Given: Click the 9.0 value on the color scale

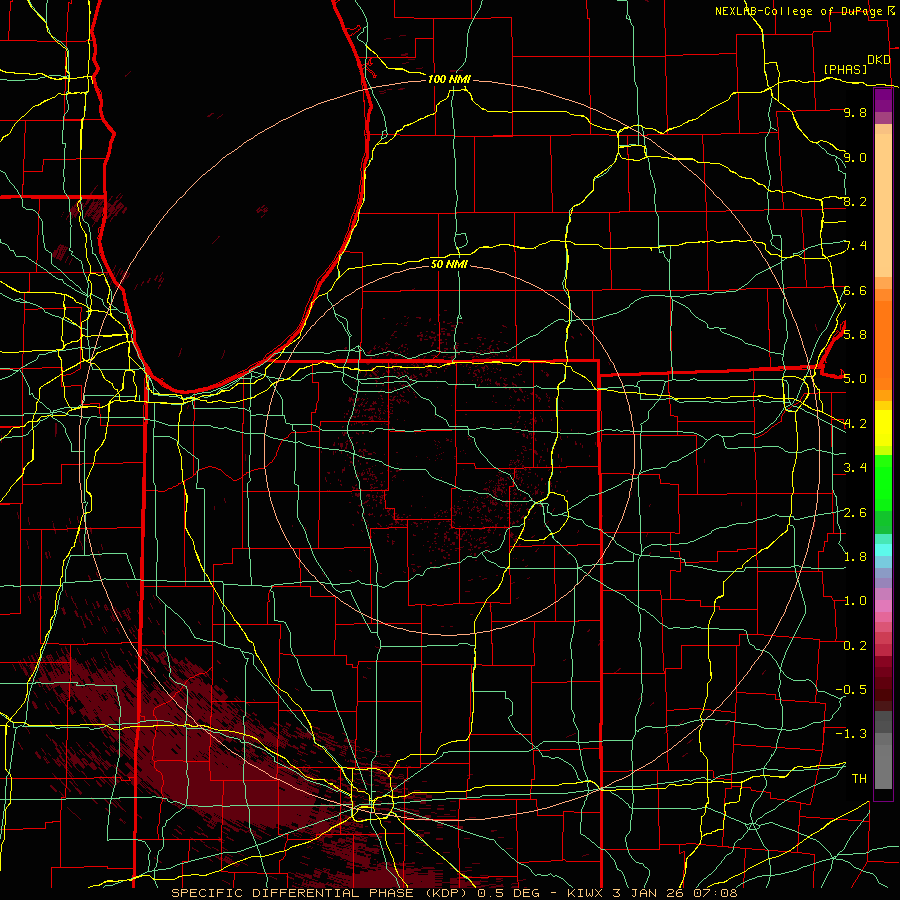Looking at the screenshot, I should click(855, 157).
